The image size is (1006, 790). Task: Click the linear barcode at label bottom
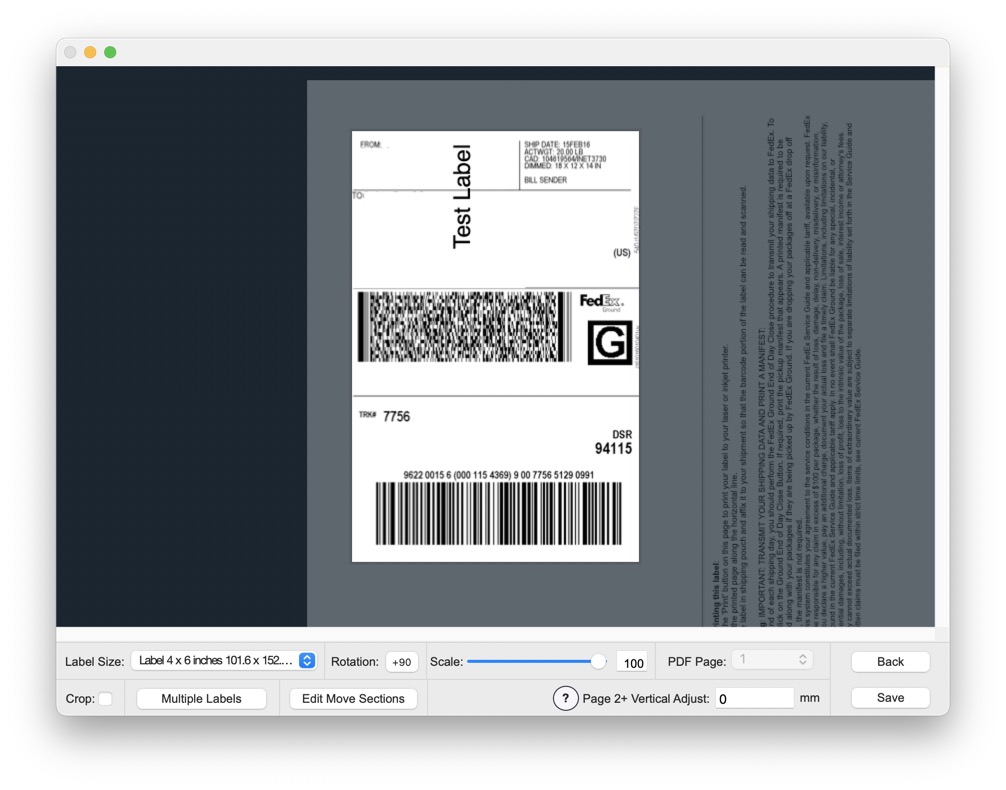coord(498,513)
